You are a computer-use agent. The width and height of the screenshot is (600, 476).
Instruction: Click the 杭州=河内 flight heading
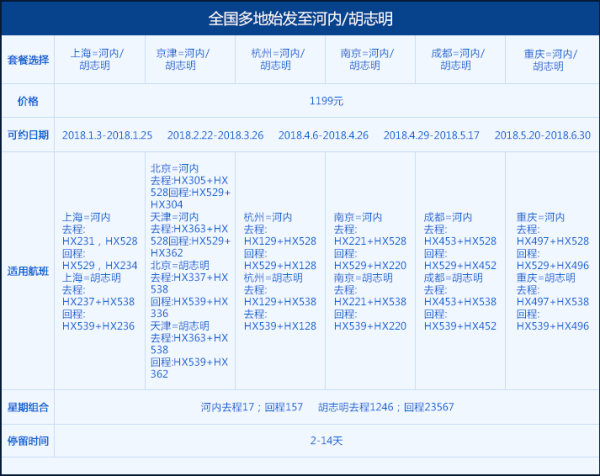click(268, 217)
